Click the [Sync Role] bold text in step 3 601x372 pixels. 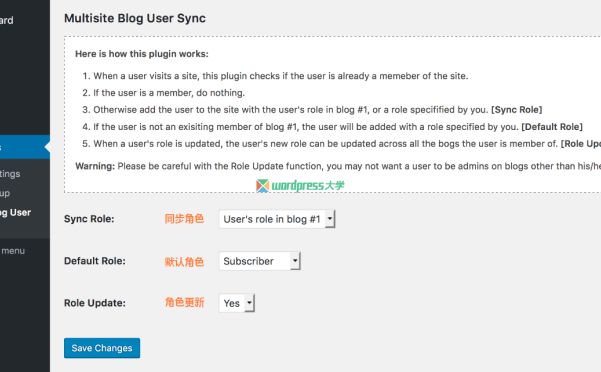pos(517,110)
